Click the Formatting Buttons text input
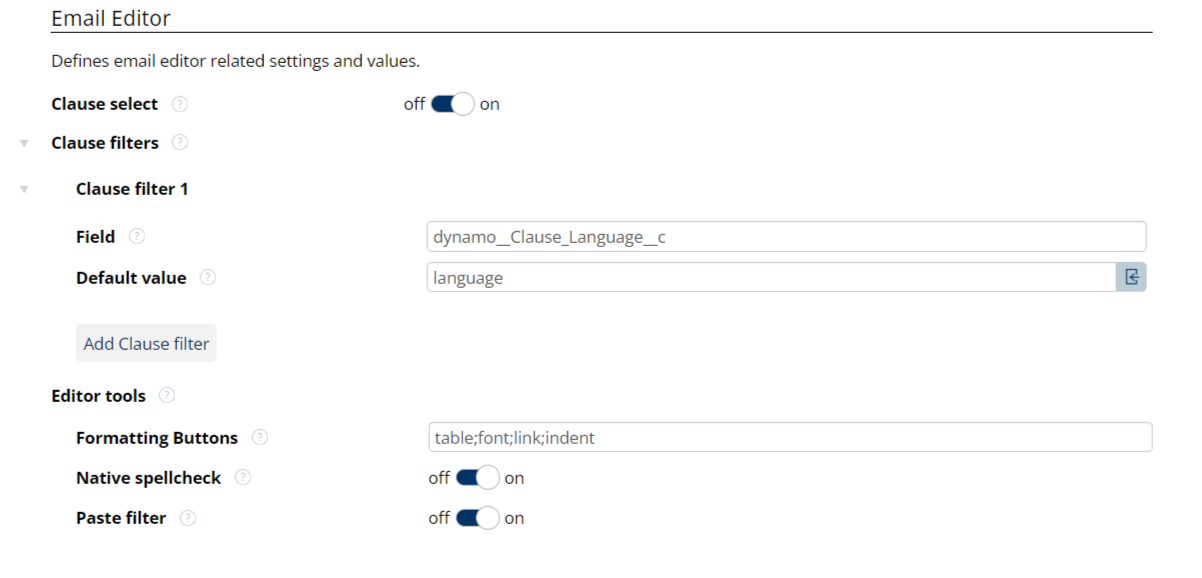Screen dimensions: 1202x578 [x=789, y=438]
